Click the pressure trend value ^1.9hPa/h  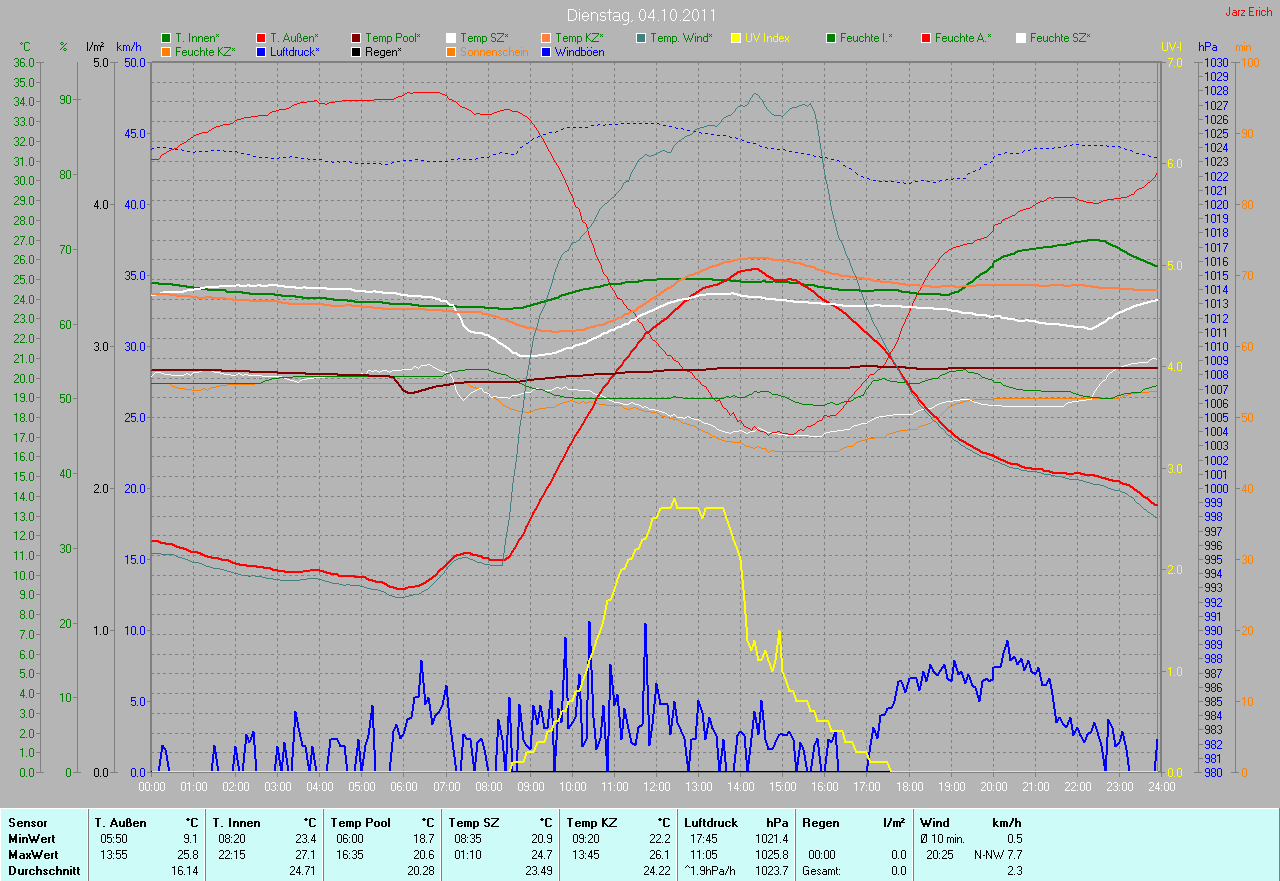click(x=712, y=871)
